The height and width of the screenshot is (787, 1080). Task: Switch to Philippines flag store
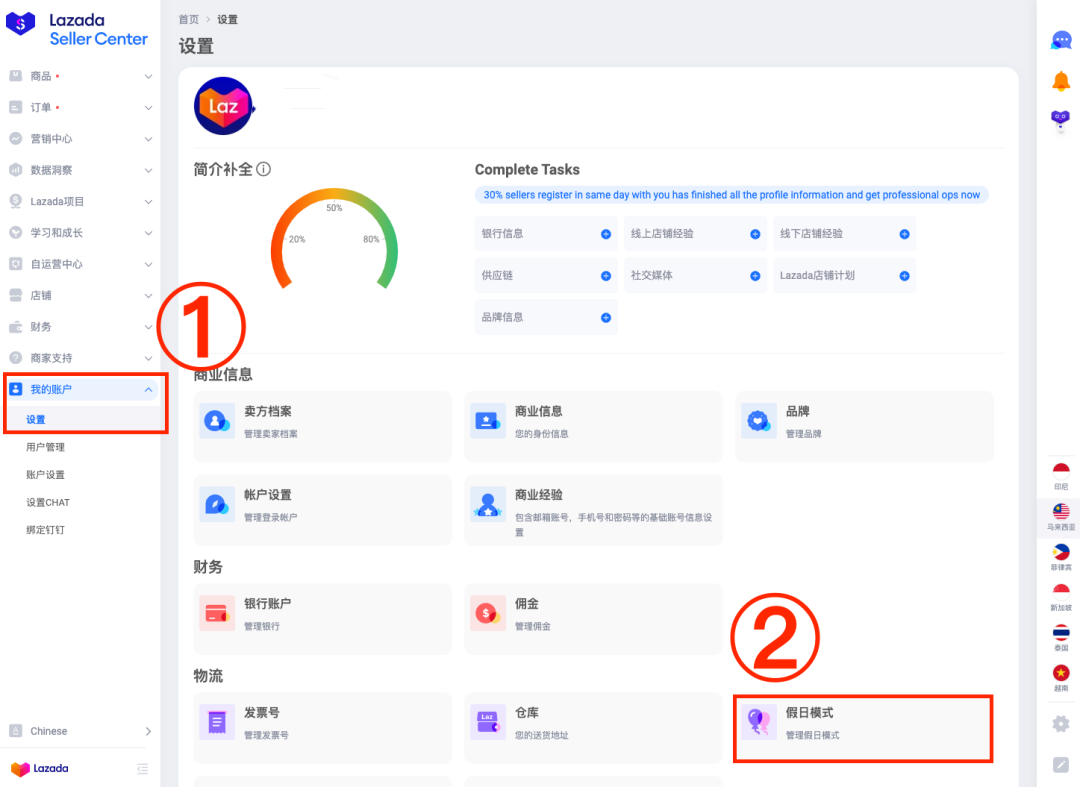(1061, 556)
